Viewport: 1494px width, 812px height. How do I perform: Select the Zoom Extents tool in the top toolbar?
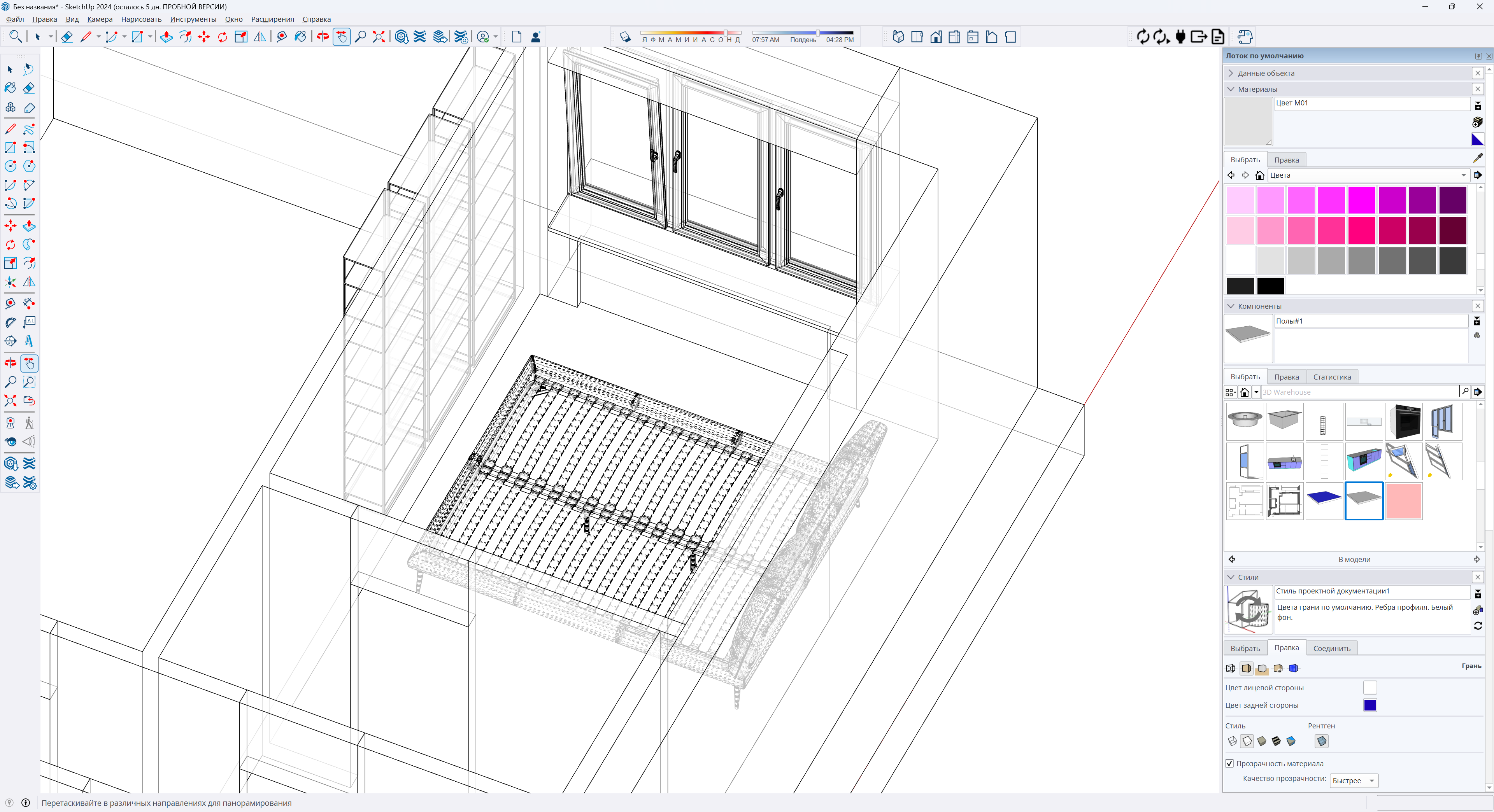click(379, 37)
